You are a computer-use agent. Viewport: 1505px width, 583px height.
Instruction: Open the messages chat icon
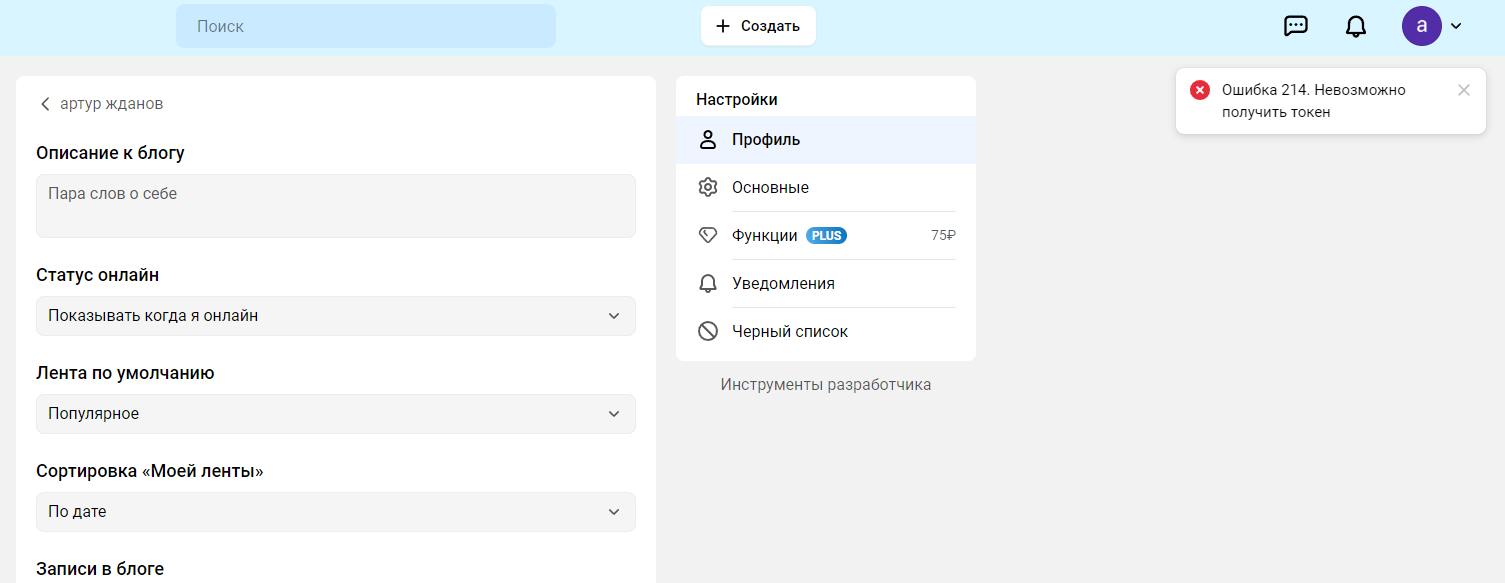coord(1296,26)
